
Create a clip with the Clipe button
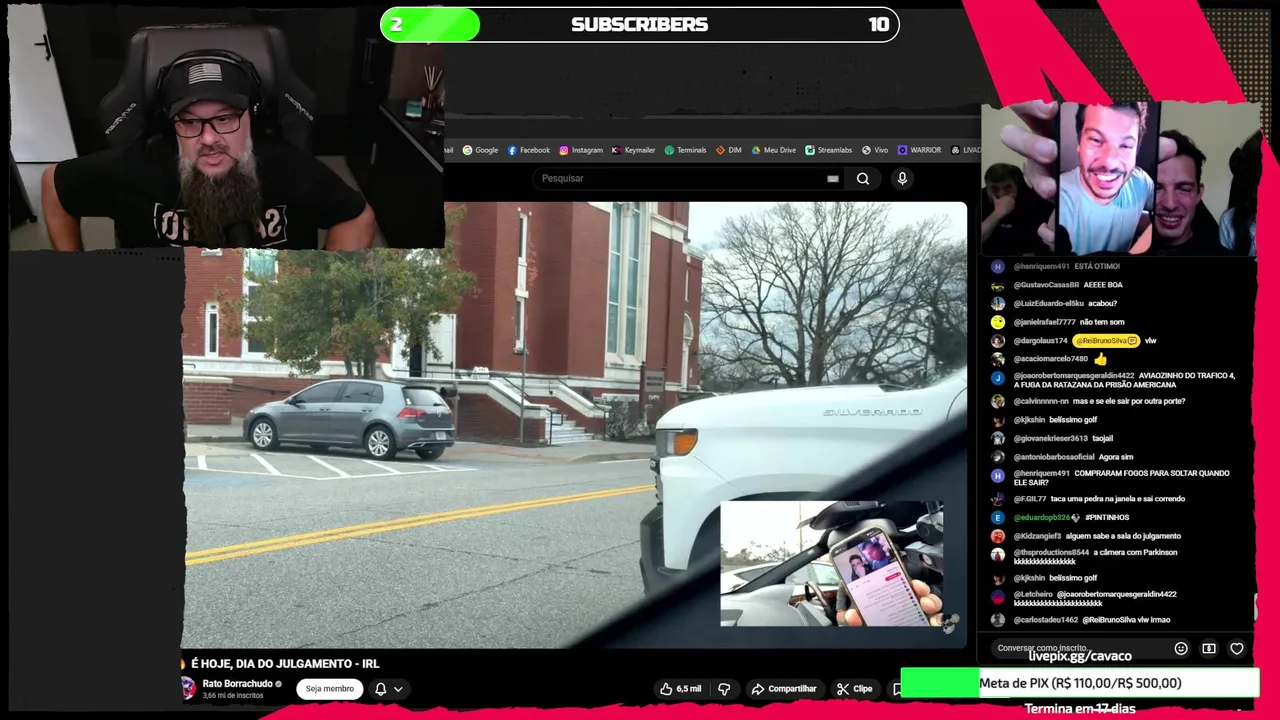point(855,689)
